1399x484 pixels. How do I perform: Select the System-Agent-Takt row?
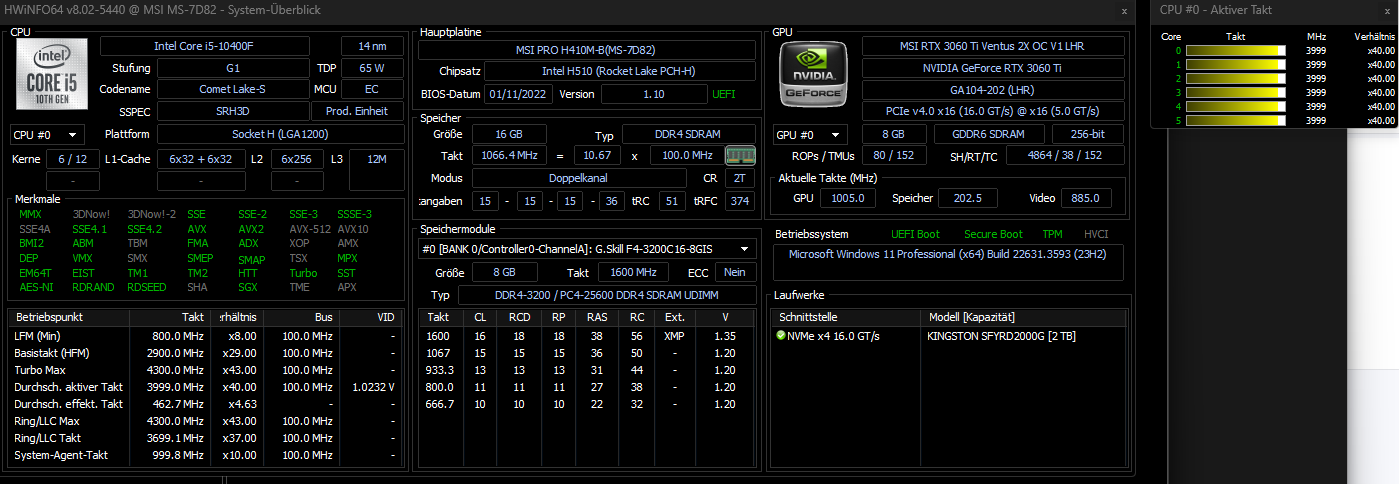pos(205,455)
